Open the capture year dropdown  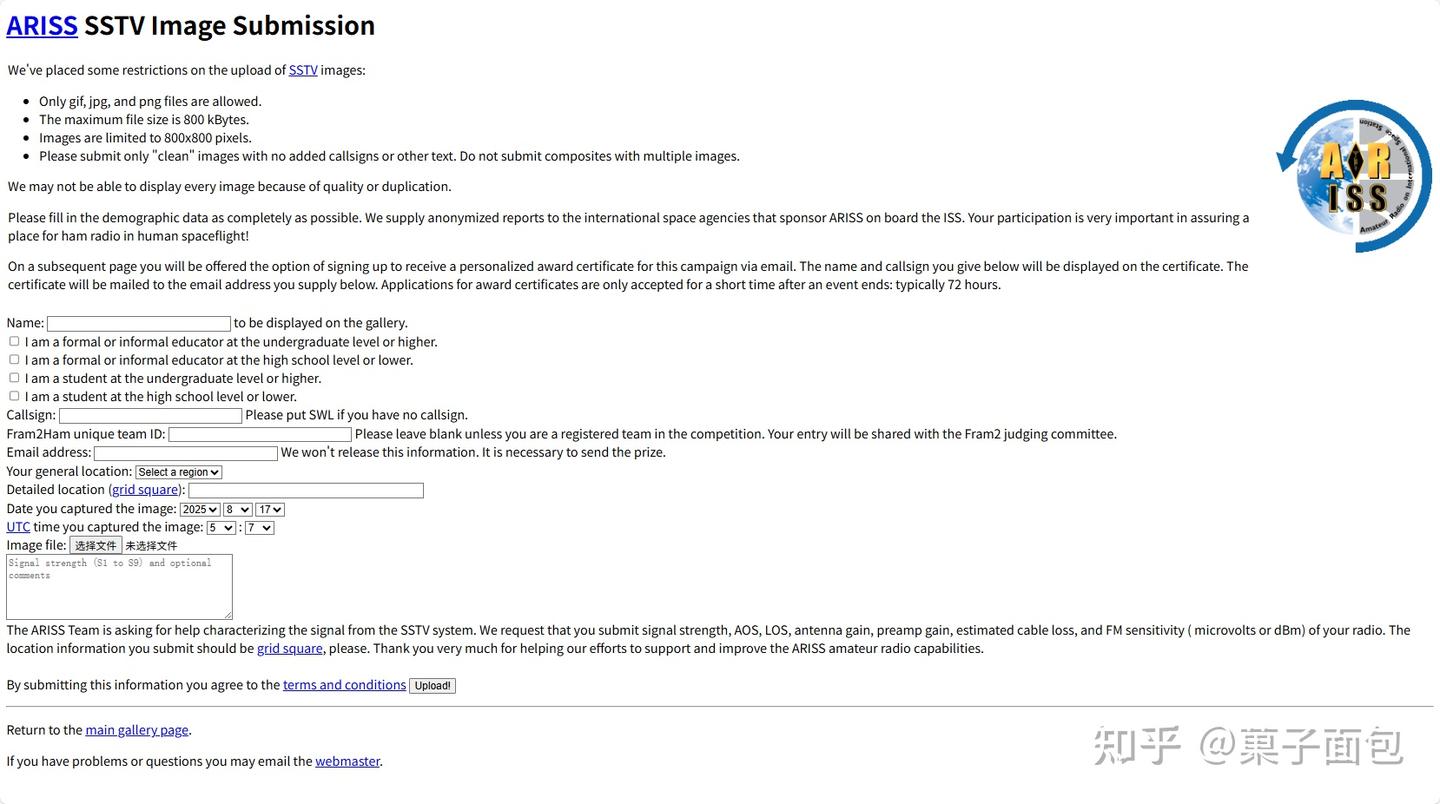pyautogui.click(x=200, y=509)
